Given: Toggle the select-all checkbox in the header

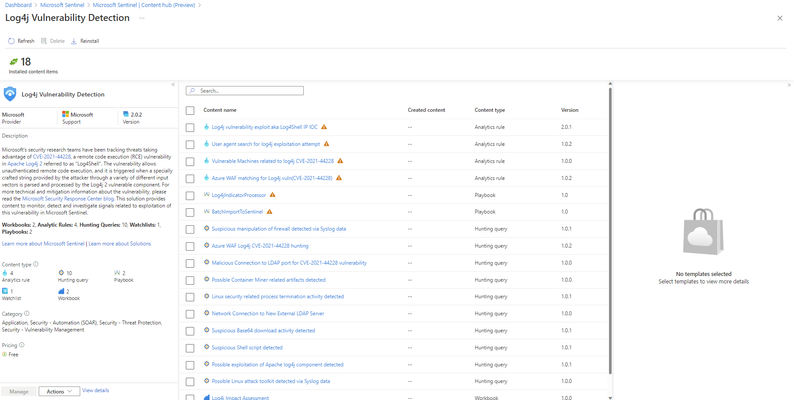Looking at the screenshot, I should [190, 110].
